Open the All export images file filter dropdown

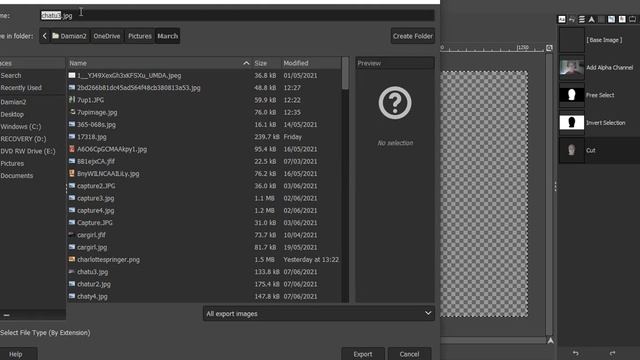pyautogui.click(x=318, y=313)
